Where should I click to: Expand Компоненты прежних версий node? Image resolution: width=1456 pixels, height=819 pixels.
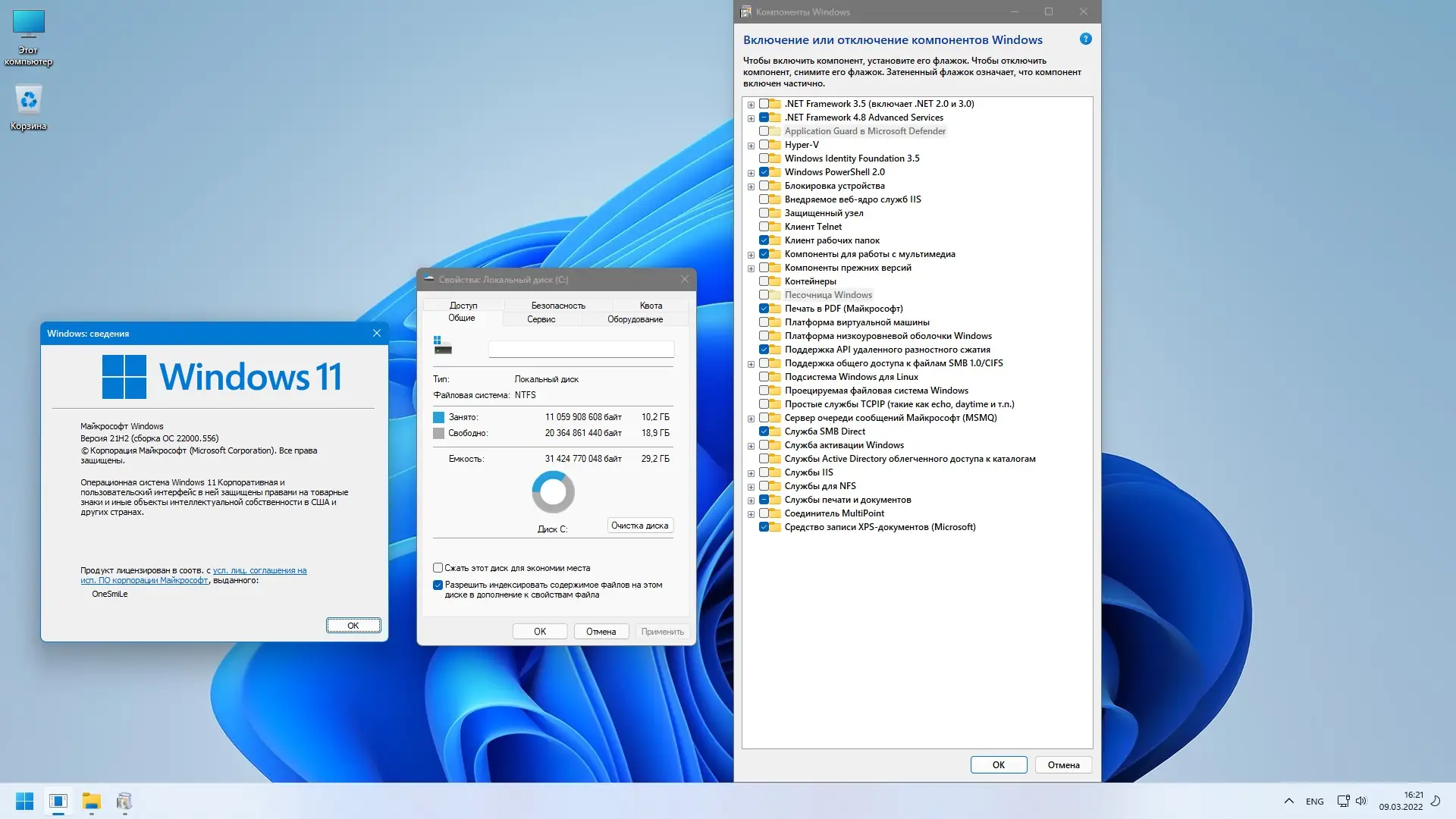(x=751, y=268)
